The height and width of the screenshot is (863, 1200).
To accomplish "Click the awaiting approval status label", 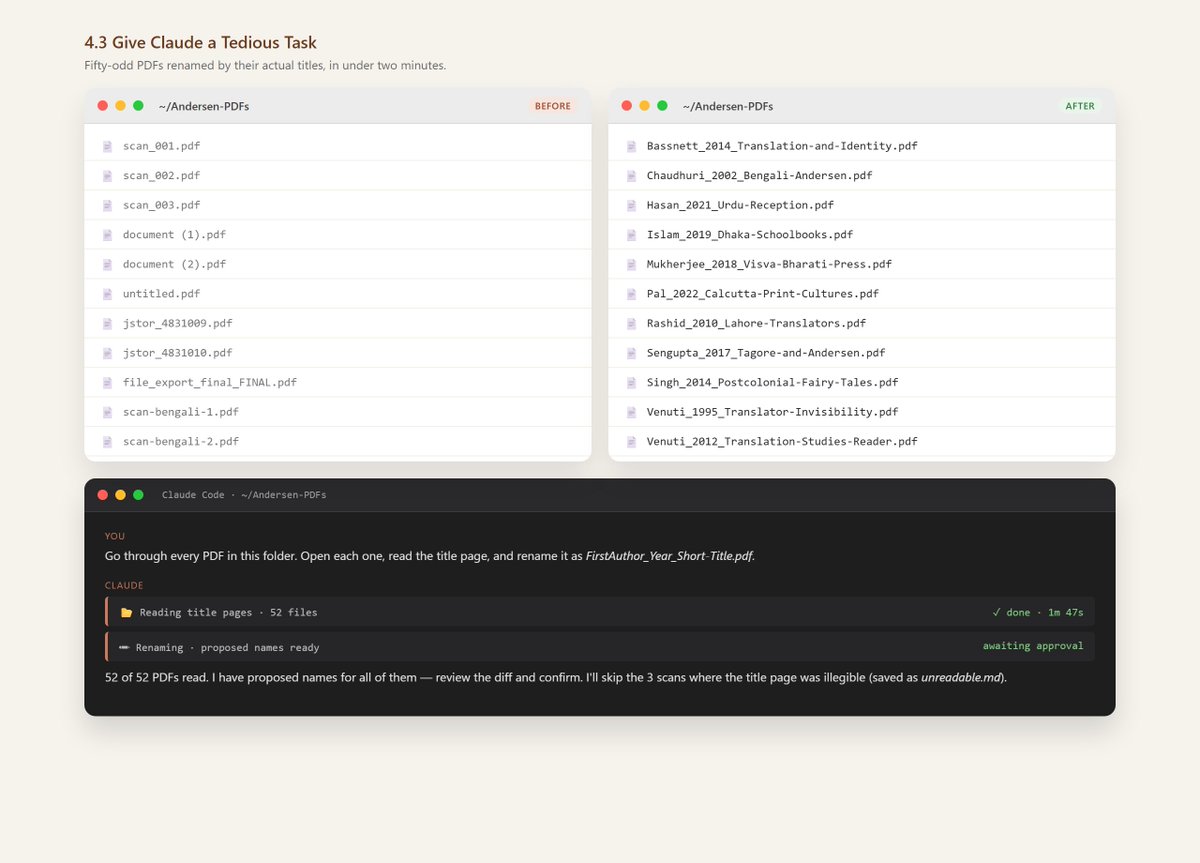I will pyautogui.click(x=1033, y=646).
